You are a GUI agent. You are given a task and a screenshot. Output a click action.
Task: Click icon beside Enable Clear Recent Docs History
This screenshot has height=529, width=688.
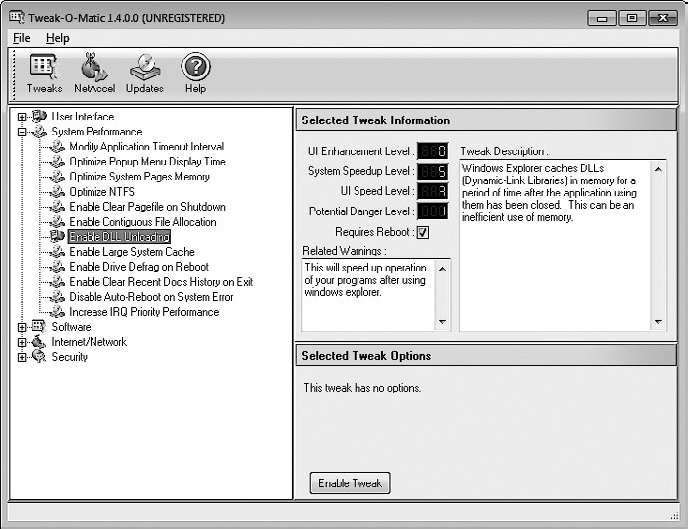click(57, 282)
